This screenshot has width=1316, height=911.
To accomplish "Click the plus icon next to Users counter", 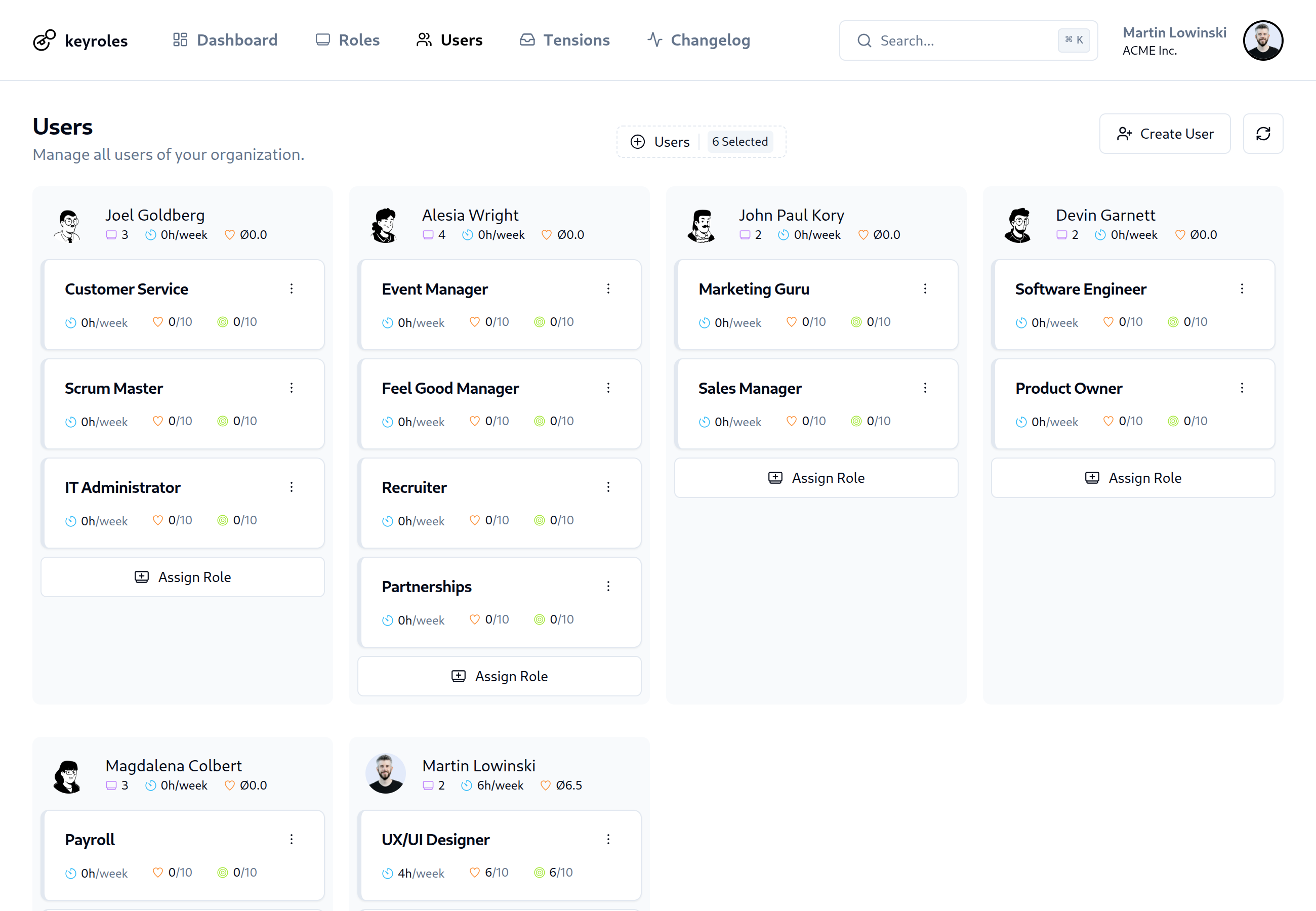I will click(637, 142).
